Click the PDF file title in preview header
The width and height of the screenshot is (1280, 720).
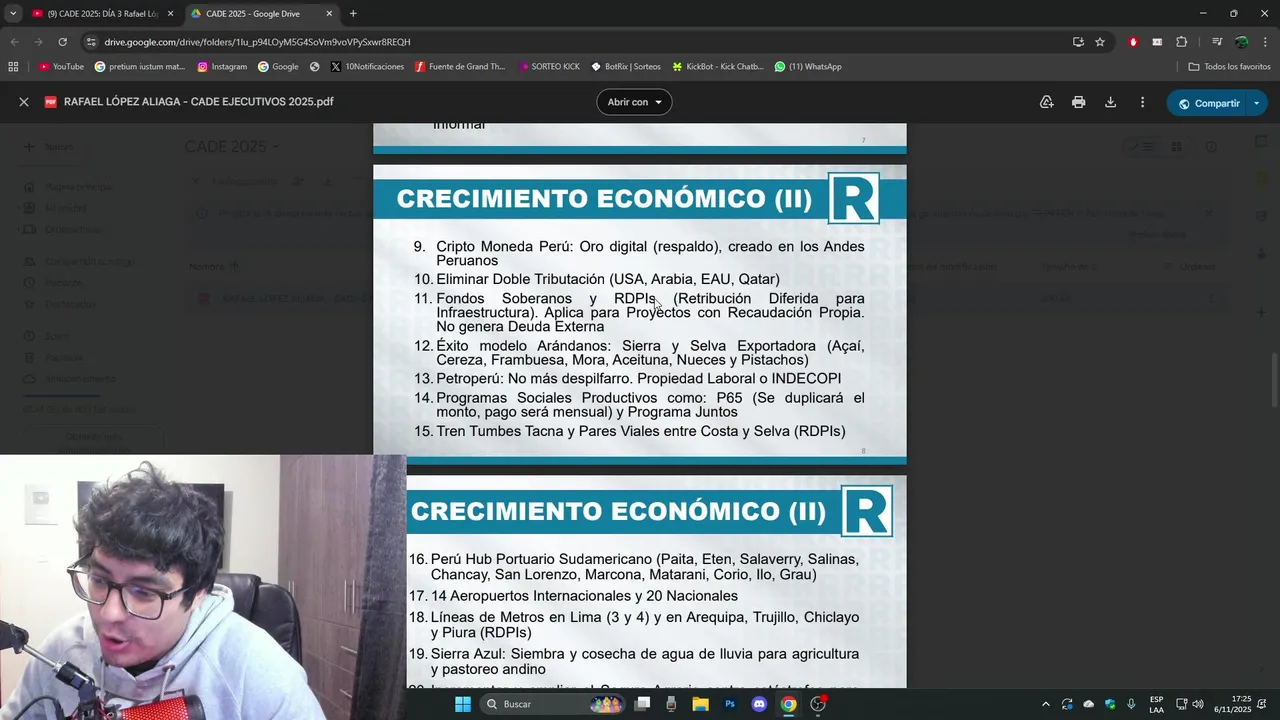coord(198,102)
